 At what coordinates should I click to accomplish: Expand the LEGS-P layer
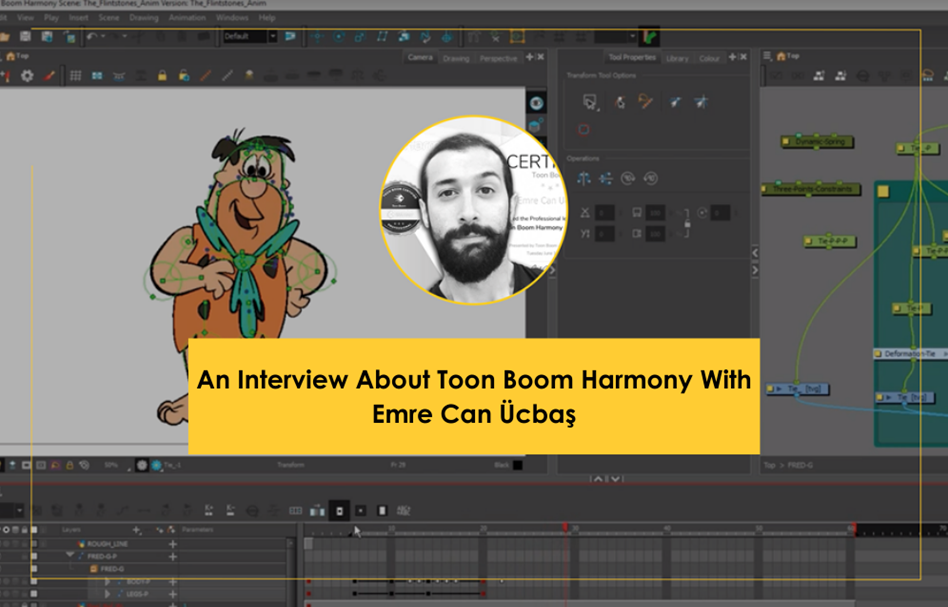pos(107,594)
